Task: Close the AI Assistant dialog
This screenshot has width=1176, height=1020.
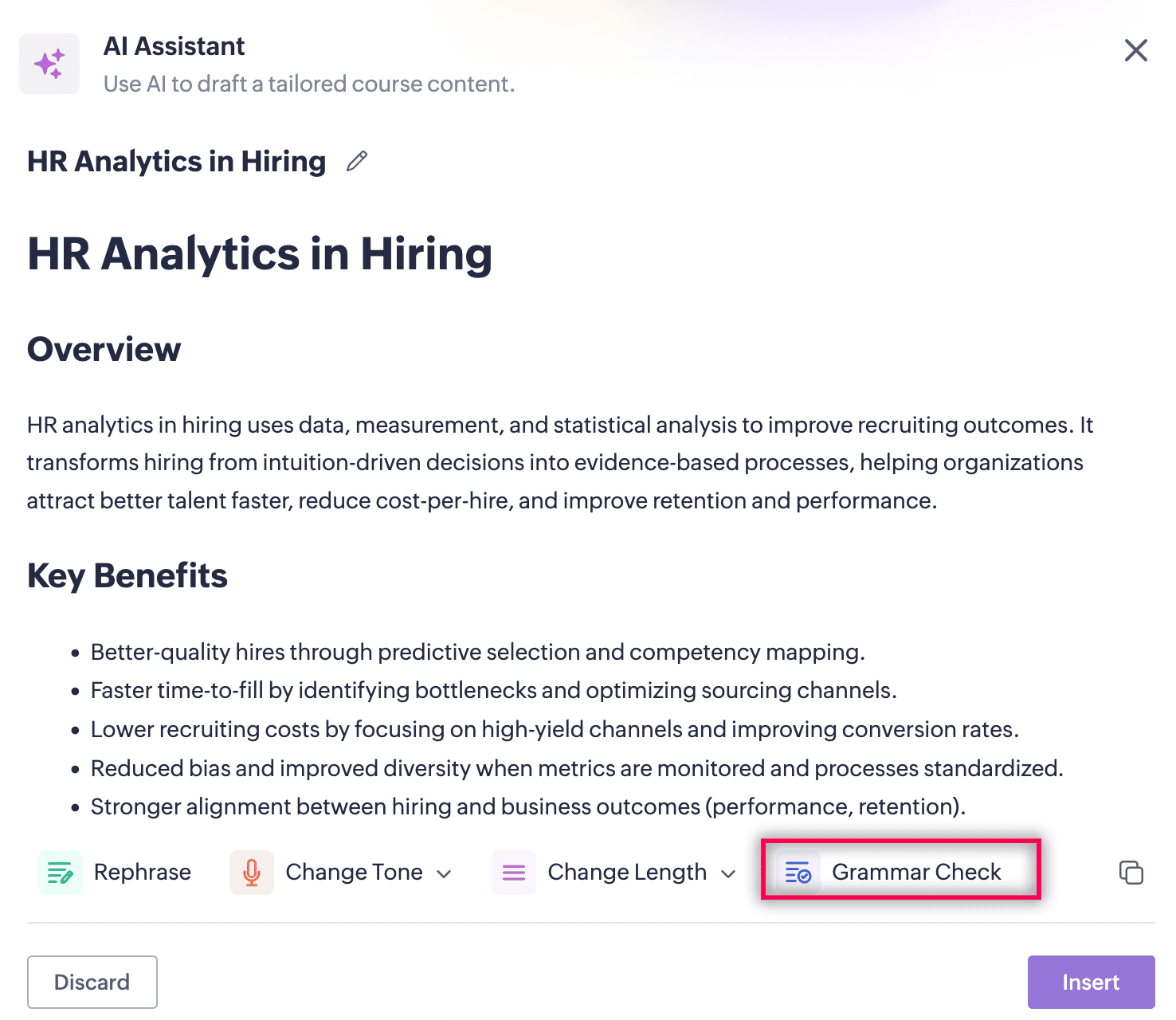Action: [x=1135, y=50]
